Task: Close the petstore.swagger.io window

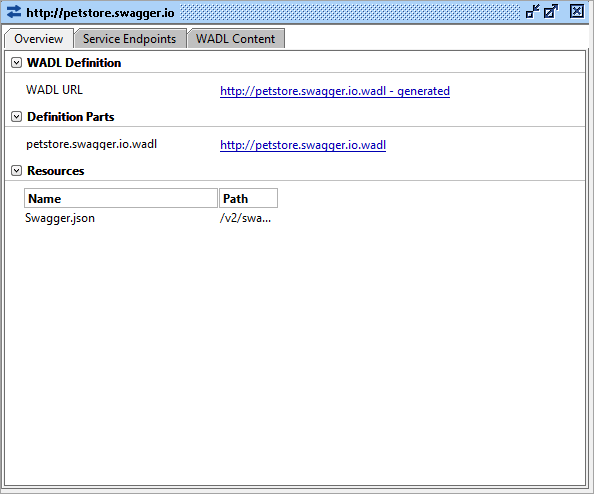Action: (577, 11)
